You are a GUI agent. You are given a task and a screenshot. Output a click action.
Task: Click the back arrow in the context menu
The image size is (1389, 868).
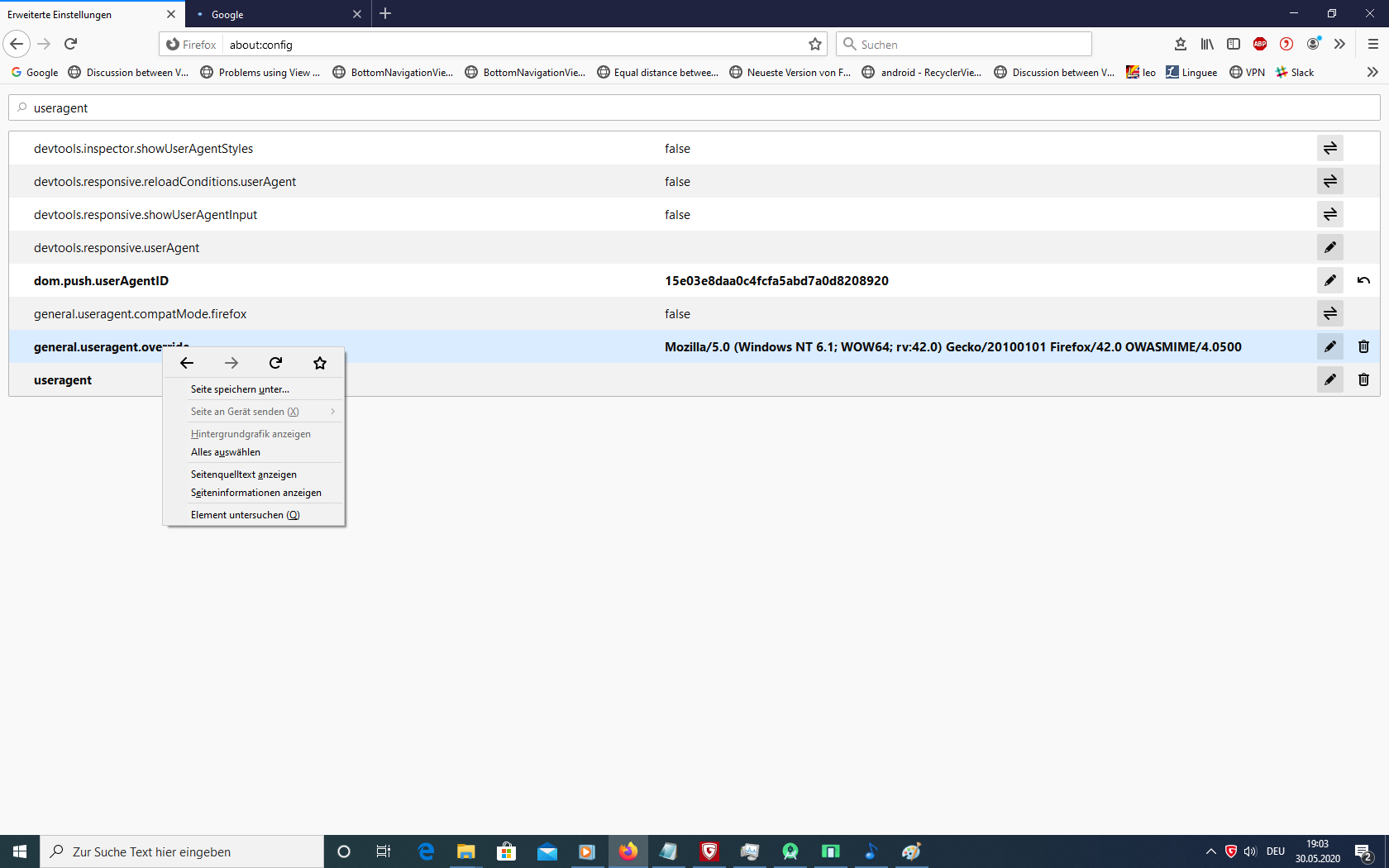(187, 363)
